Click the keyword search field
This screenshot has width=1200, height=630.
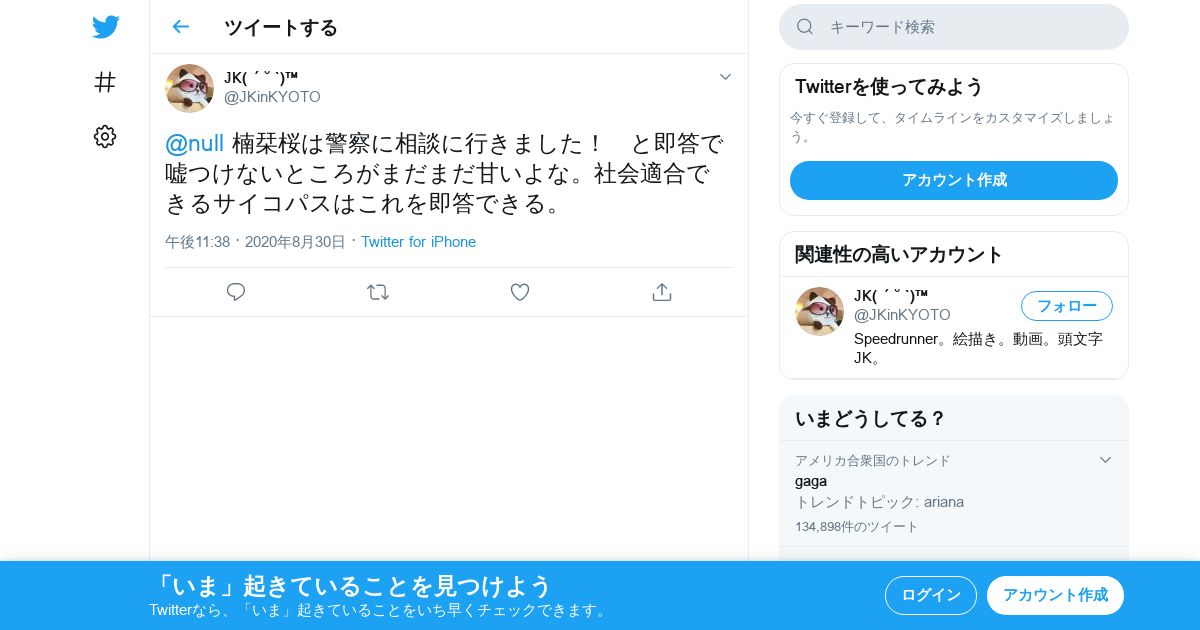[x=954, y=27]
